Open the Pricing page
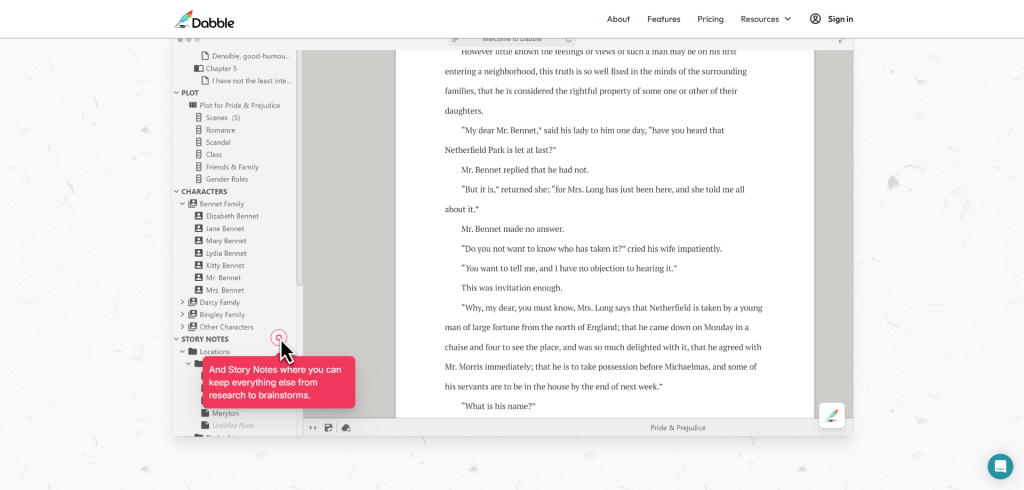Screen dimensions: 1024x490 [x=710, y=19]
